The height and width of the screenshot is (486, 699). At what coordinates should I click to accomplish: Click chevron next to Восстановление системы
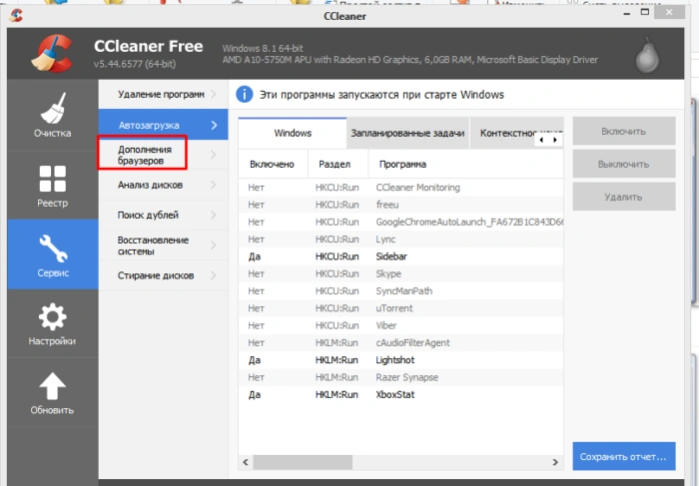click(x=214, y=245)
